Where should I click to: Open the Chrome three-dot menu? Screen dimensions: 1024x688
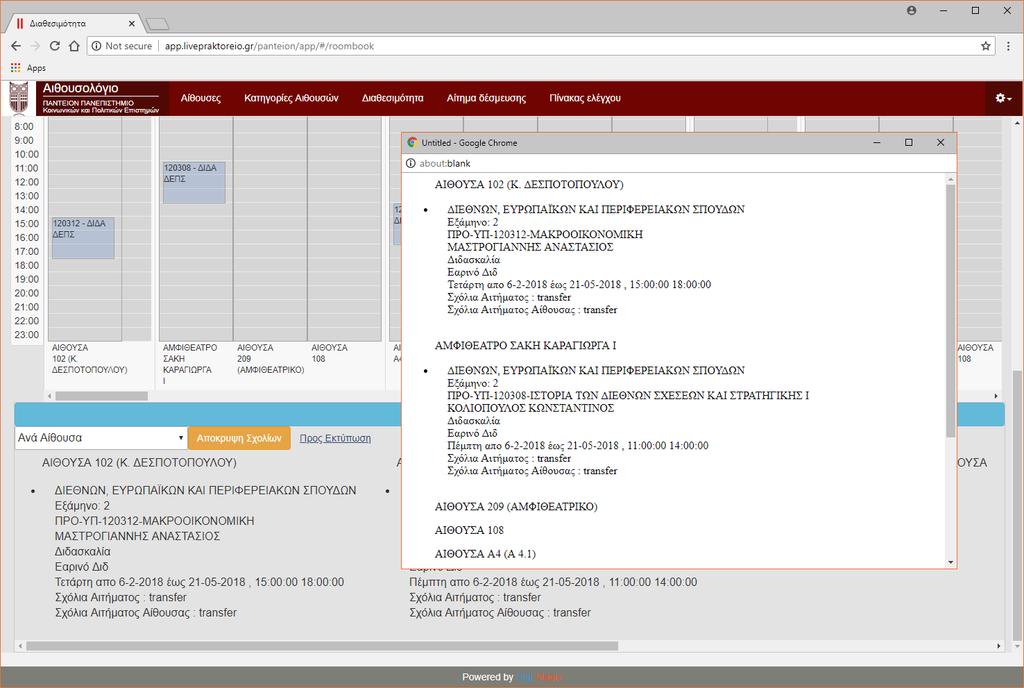click(1008, 46)
